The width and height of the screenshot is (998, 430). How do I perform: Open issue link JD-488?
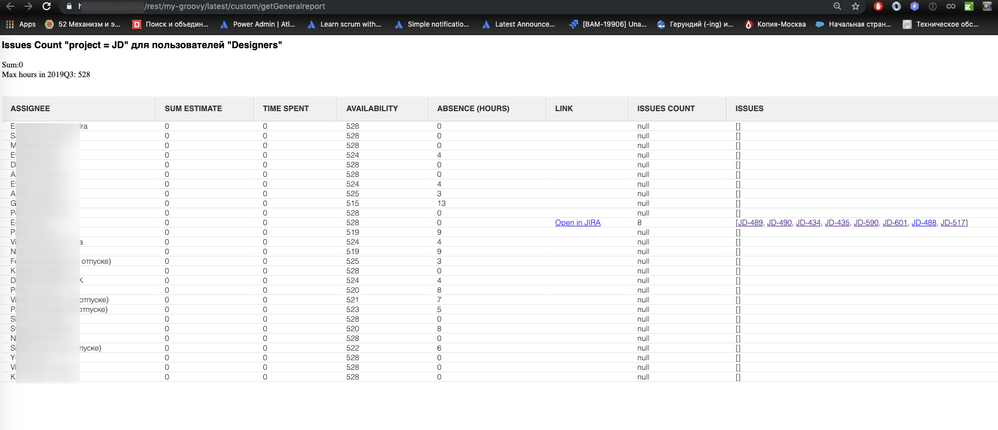924,223
